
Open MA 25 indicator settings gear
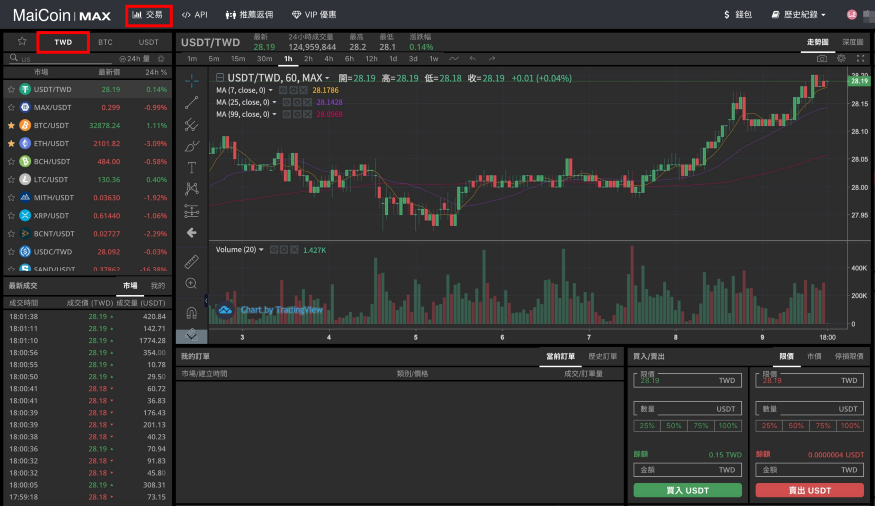[x=297, y=102]
